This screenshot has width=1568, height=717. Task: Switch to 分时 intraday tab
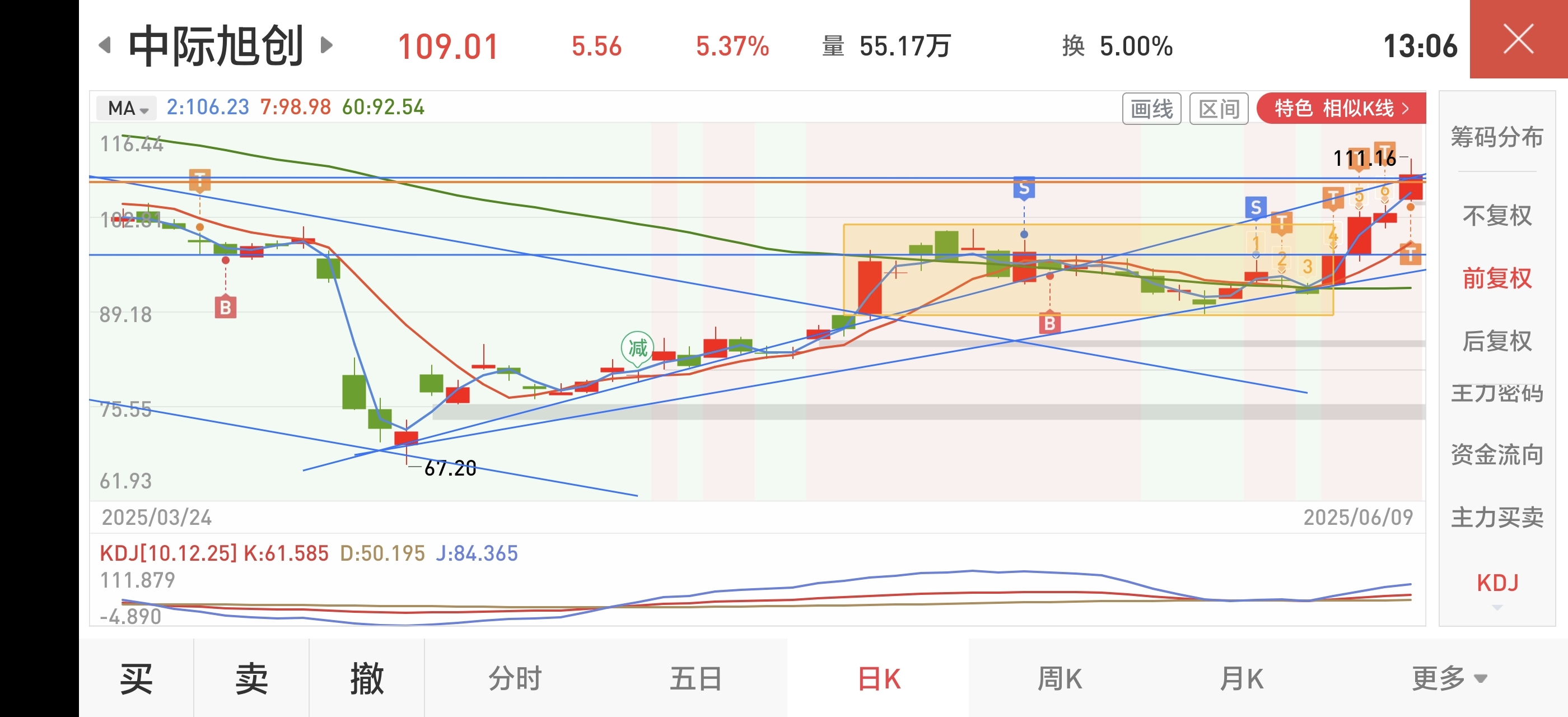click(515, 678)
